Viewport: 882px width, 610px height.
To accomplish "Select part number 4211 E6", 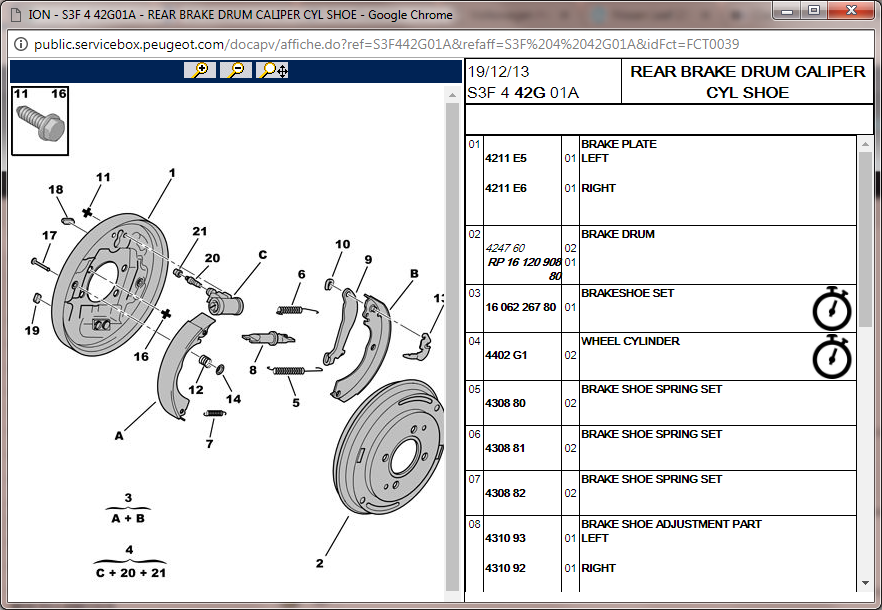I will (506, 188).
